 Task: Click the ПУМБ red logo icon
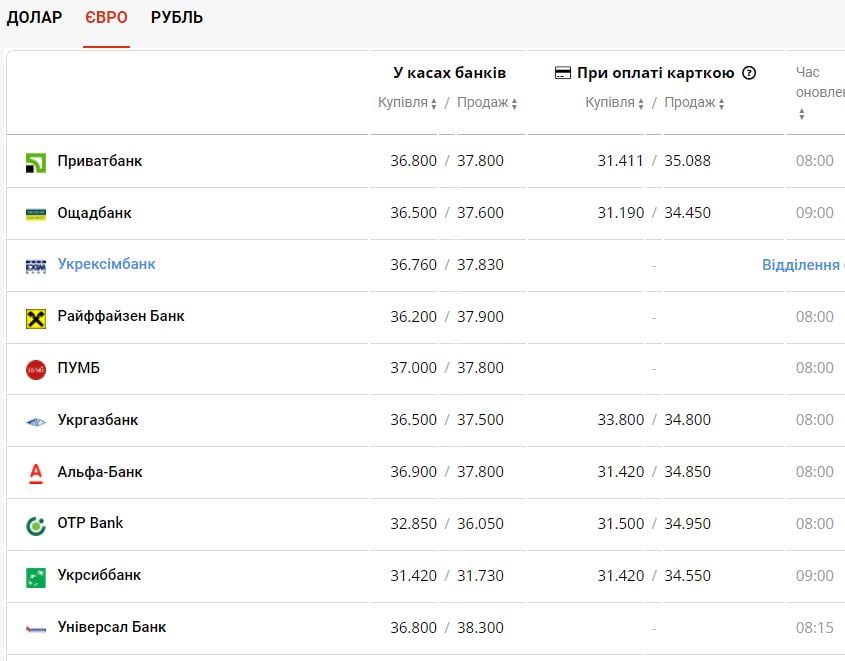(x=36, y=370)
